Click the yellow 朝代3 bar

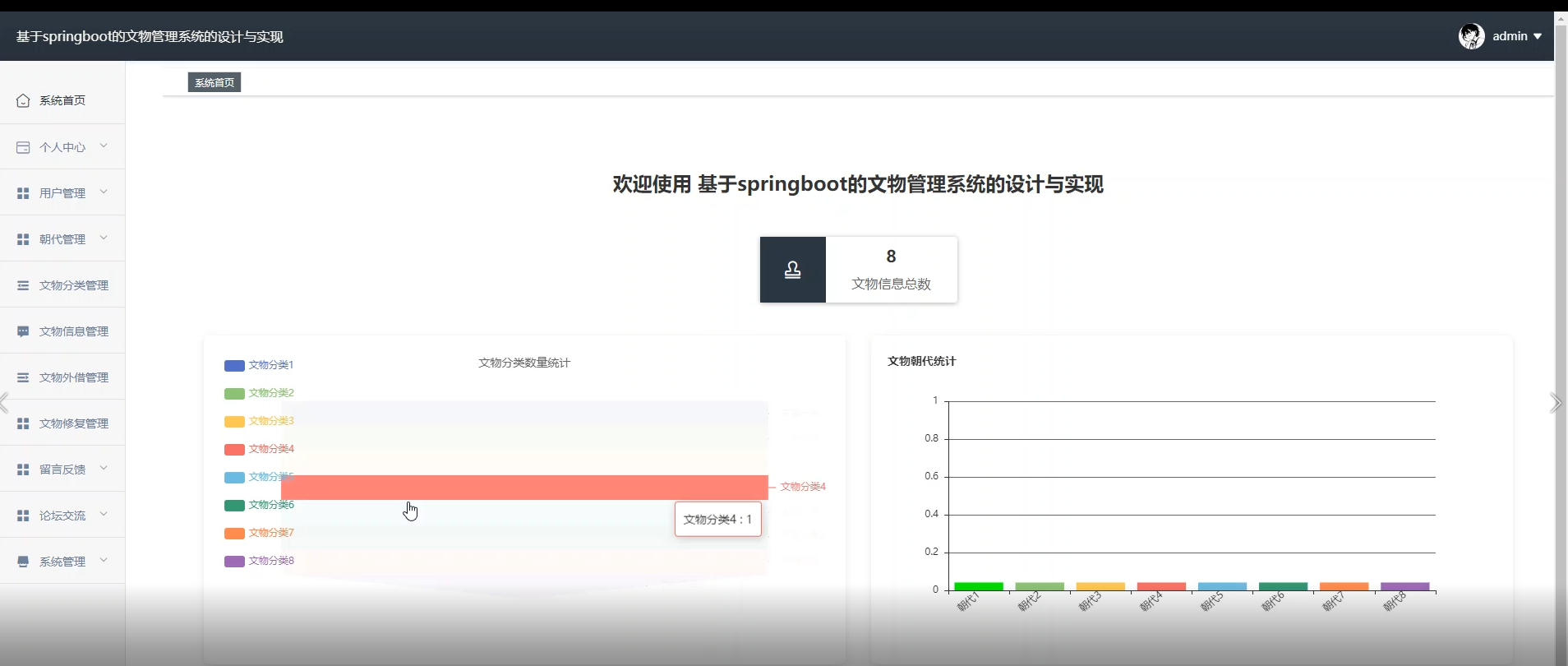pyautogui.click(x=1100, y=586)
